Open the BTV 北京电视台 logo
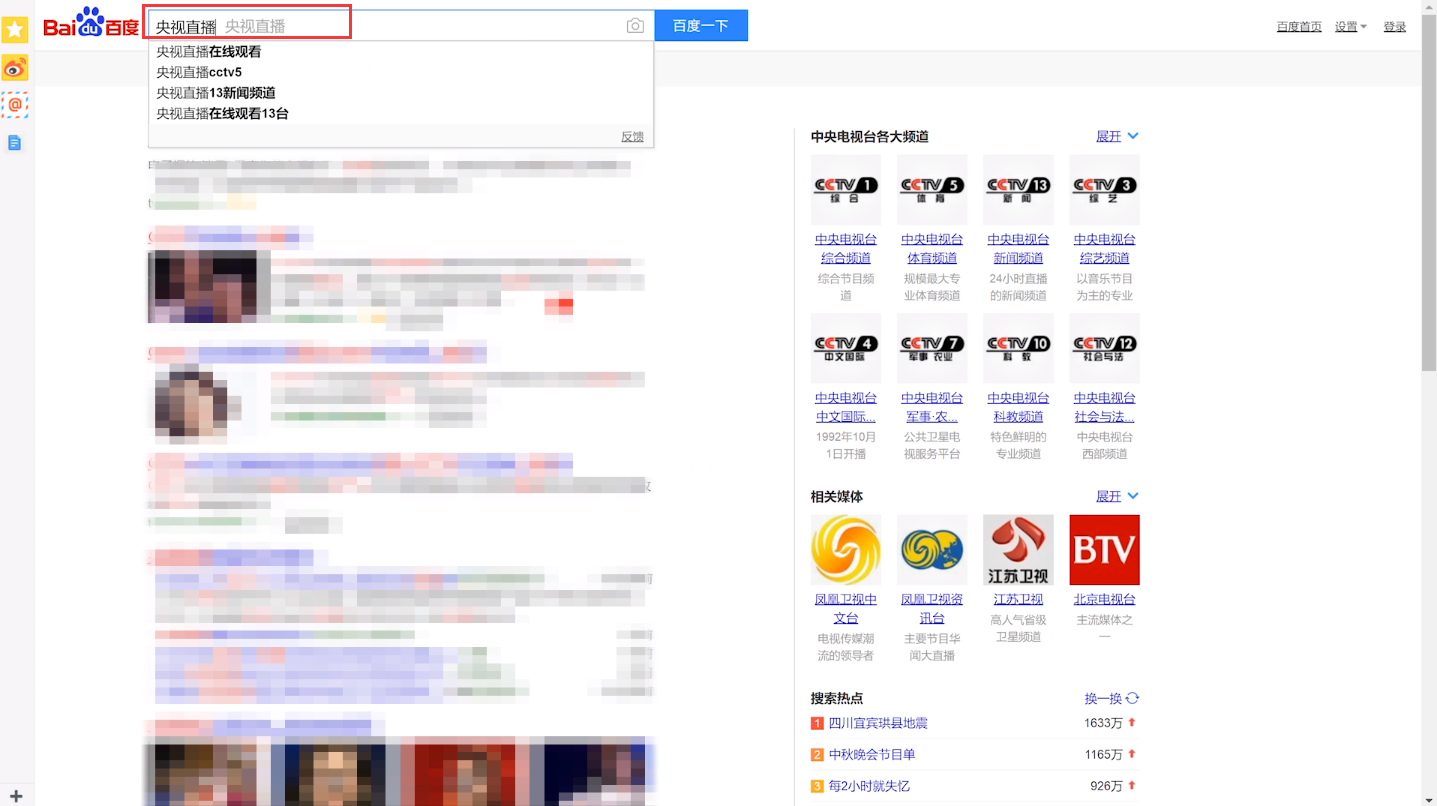This screenshot has height=806, width=1437. 1104,550
